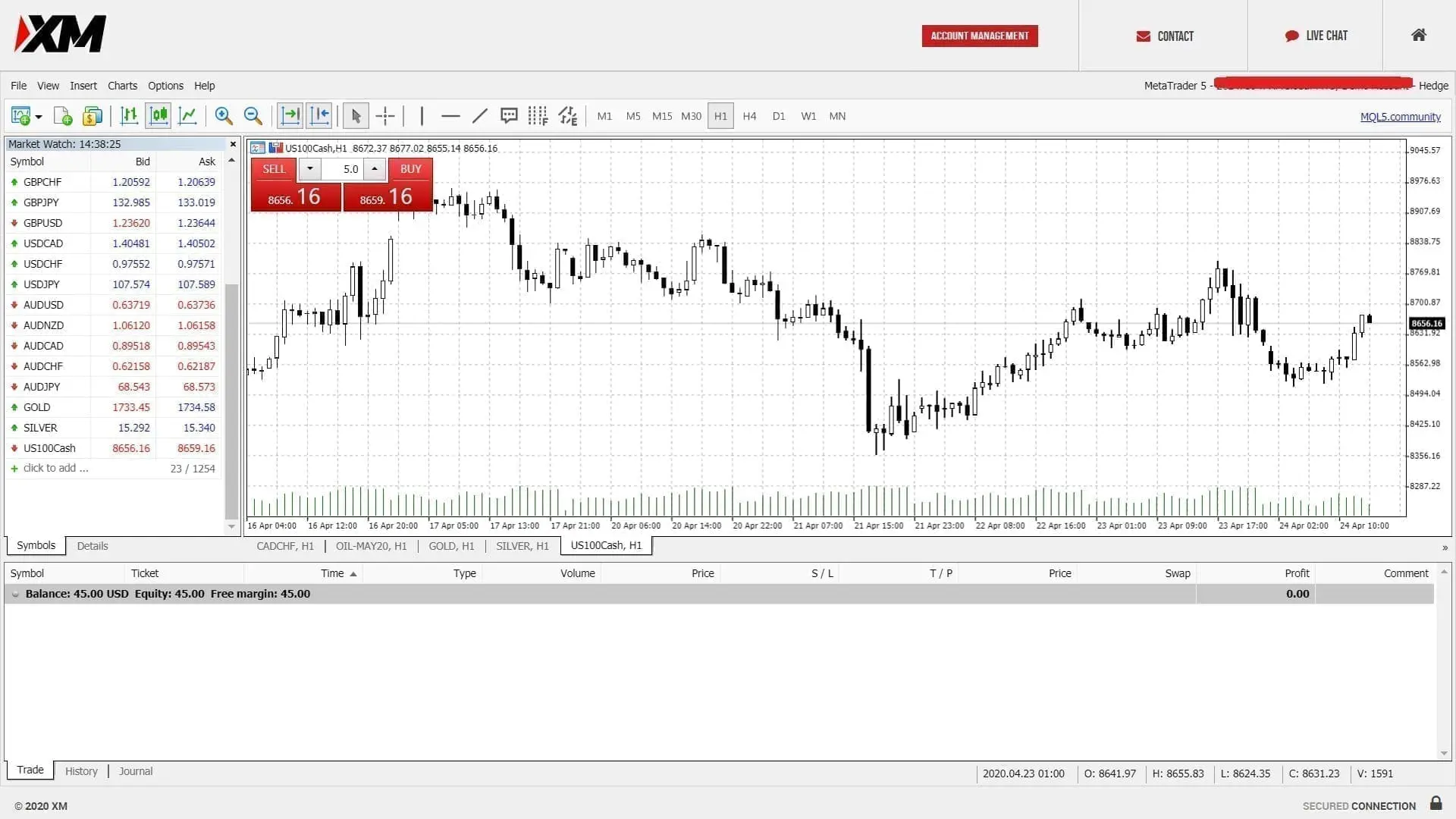The image size is (1456, 819).
Task: Click the sell price 8656.16 tile
Action: click(x=296, y=197)
